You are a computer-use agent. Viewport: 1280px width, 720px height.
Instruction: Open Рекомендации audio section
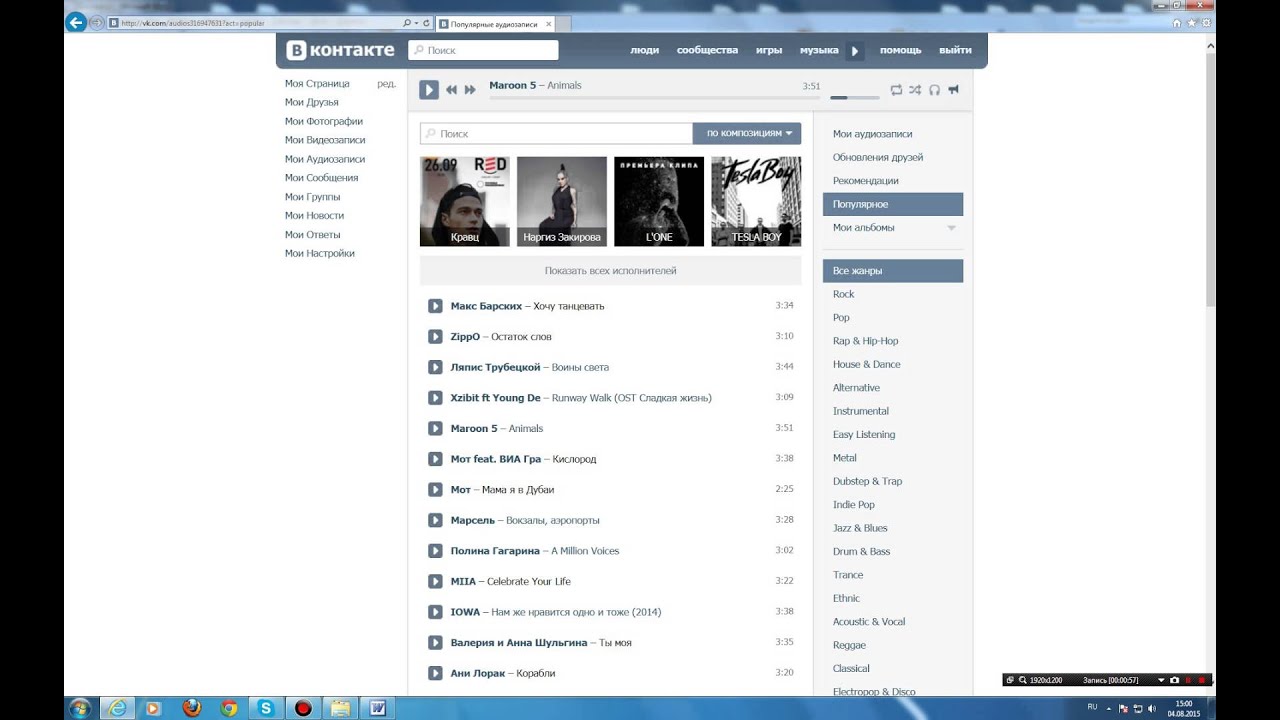866,181
